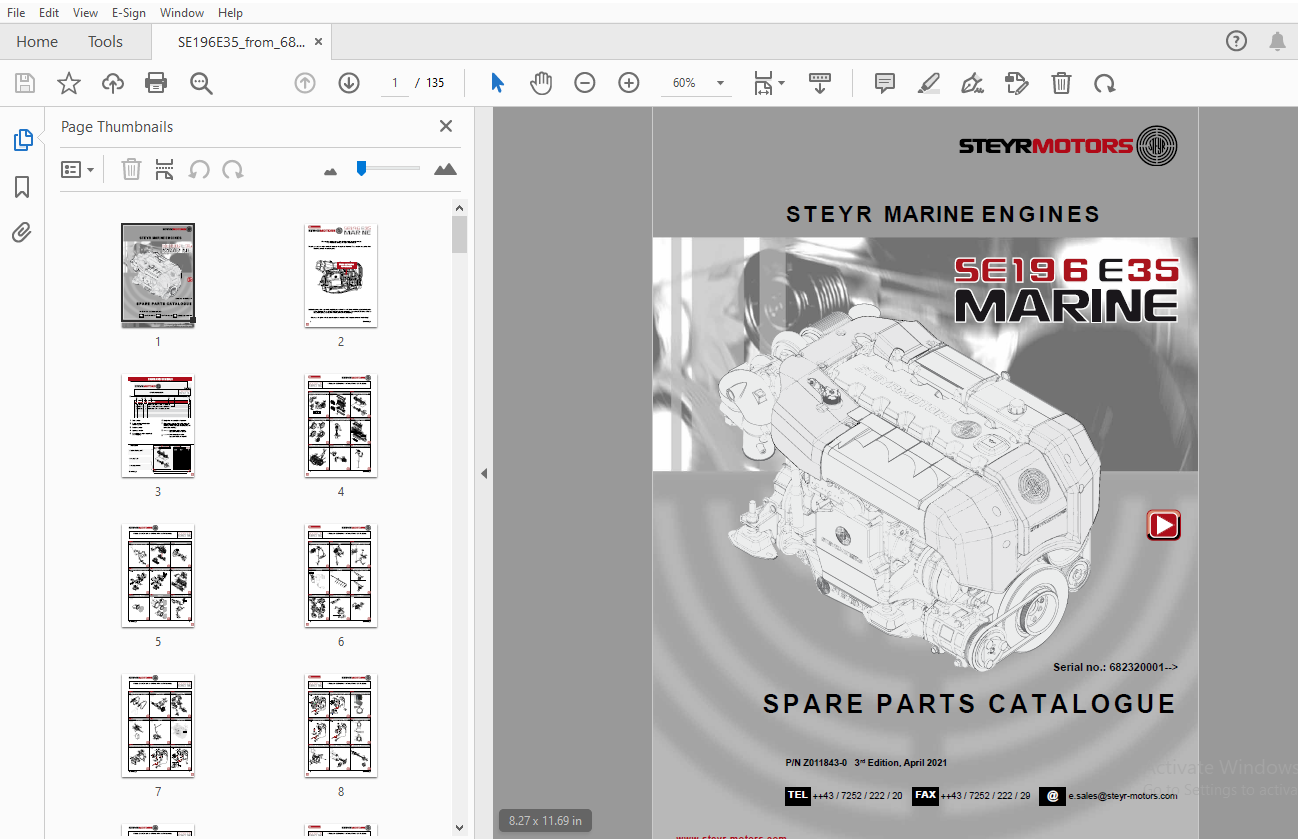
Task: Open the E-Sign menu
Action: 128,13
